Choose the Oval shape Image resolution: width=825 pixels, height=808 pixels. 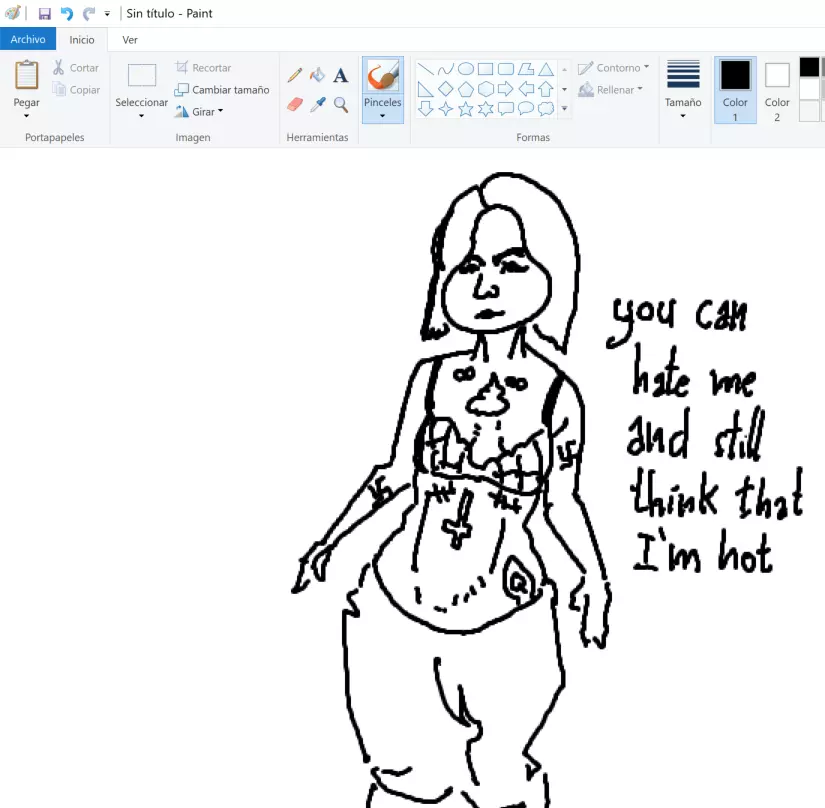(x=466, y=69)
